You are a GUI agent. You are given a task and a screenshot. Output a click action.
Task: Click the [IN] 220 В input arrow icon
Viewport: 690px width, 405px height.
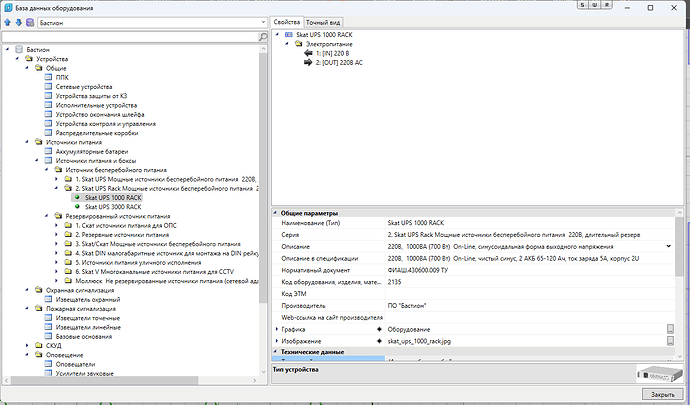tap(307, 54)
